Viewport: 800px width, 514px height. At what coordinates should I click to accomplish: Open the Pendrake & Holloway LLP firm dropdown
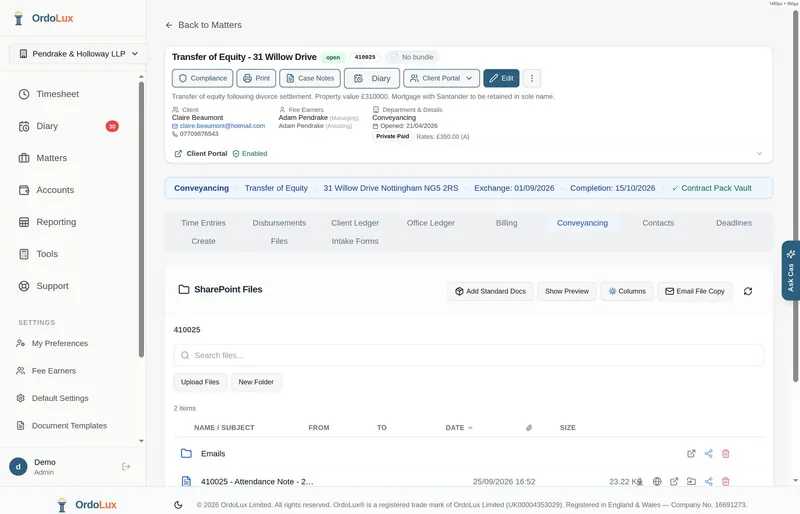click(79, 54)
